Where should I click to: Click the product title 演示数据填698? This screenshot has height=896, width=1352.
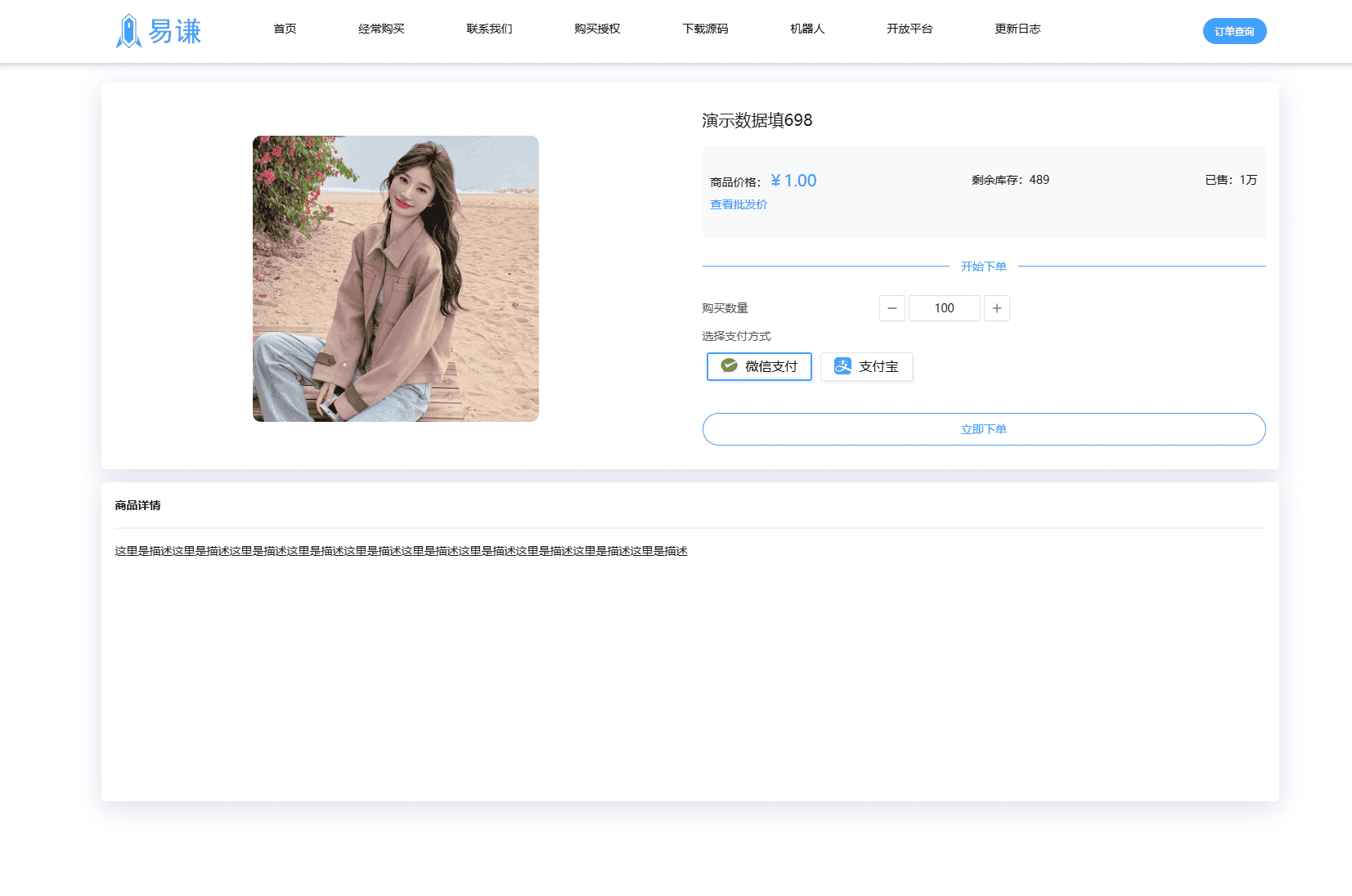pos(757,120)
